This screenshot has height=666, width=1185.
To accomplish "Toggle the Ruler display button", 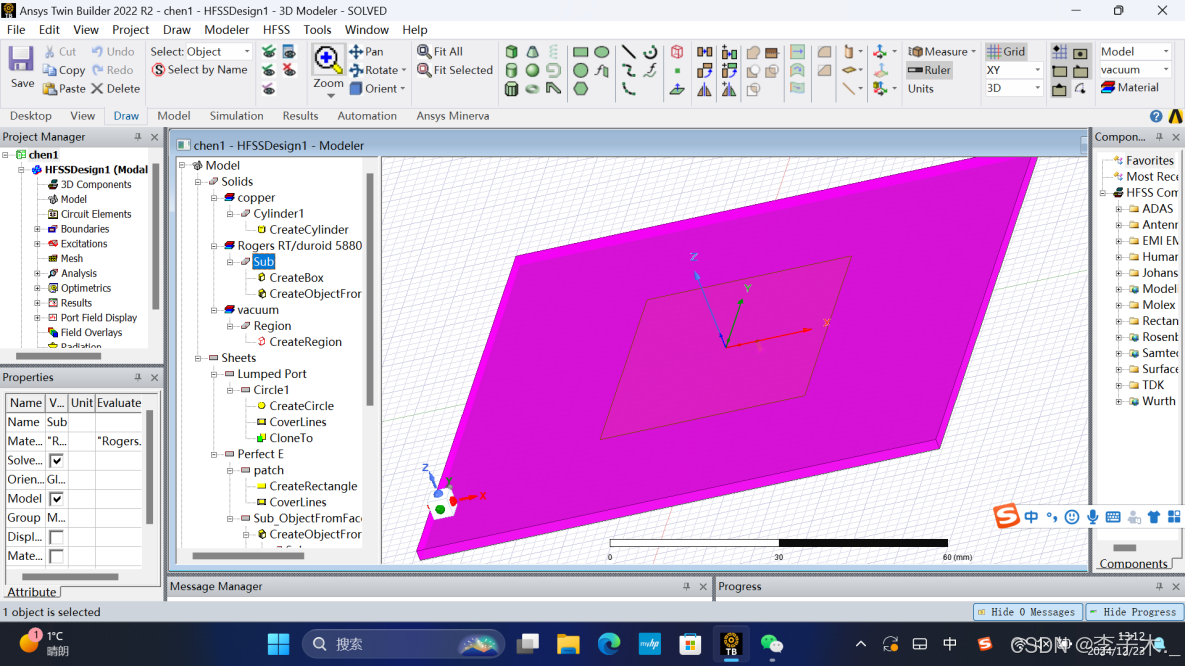I will (x=929, y=70).
